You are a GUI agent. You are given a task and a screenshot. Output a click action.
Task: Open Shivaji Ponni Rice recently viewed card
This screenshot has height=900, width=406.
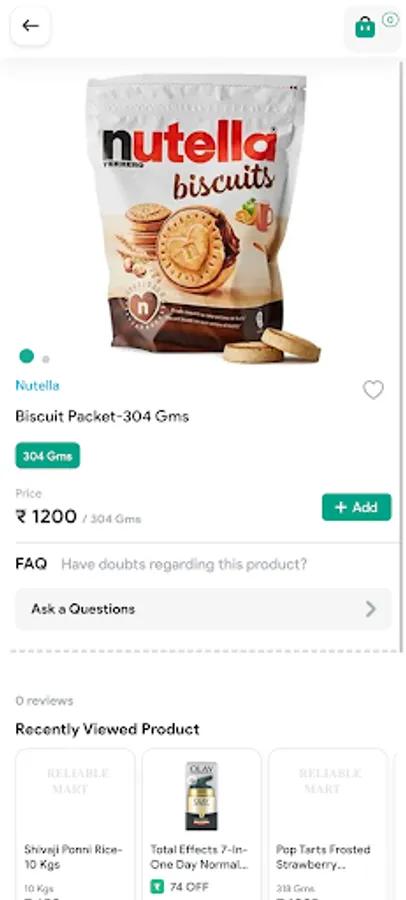coord(75,824)
